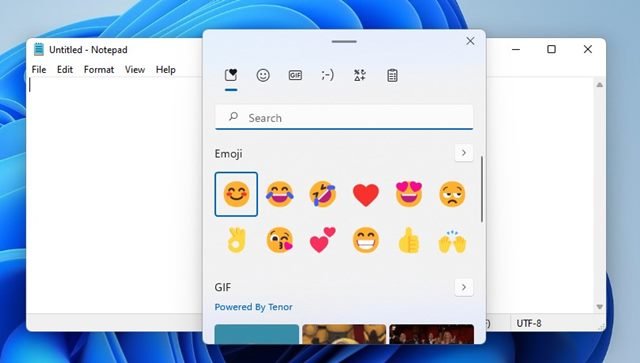This screenshot has height=363, width=640.
Task: Insert the thumbs up emoji
Action: [409, 240]
